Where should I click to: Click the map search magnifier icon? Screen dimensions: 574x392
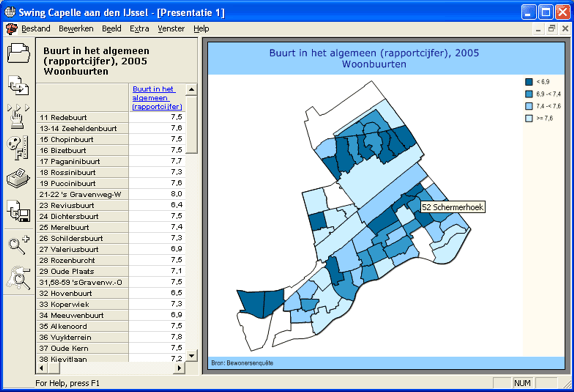point(18,278)
